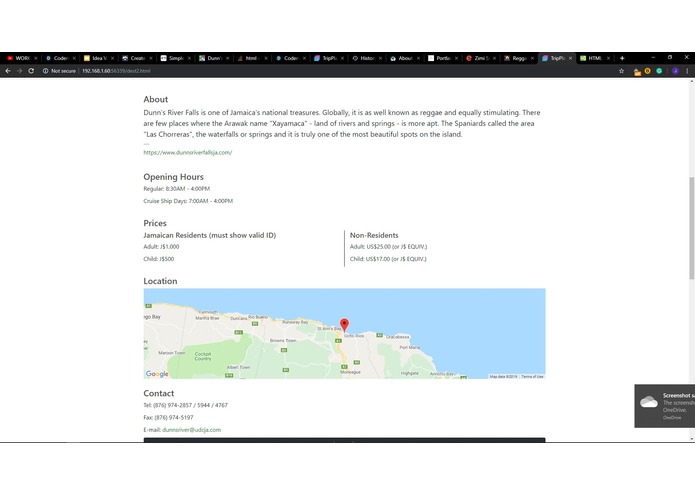
Task: Close the active TripPla tab
Action: pos(570,58)
